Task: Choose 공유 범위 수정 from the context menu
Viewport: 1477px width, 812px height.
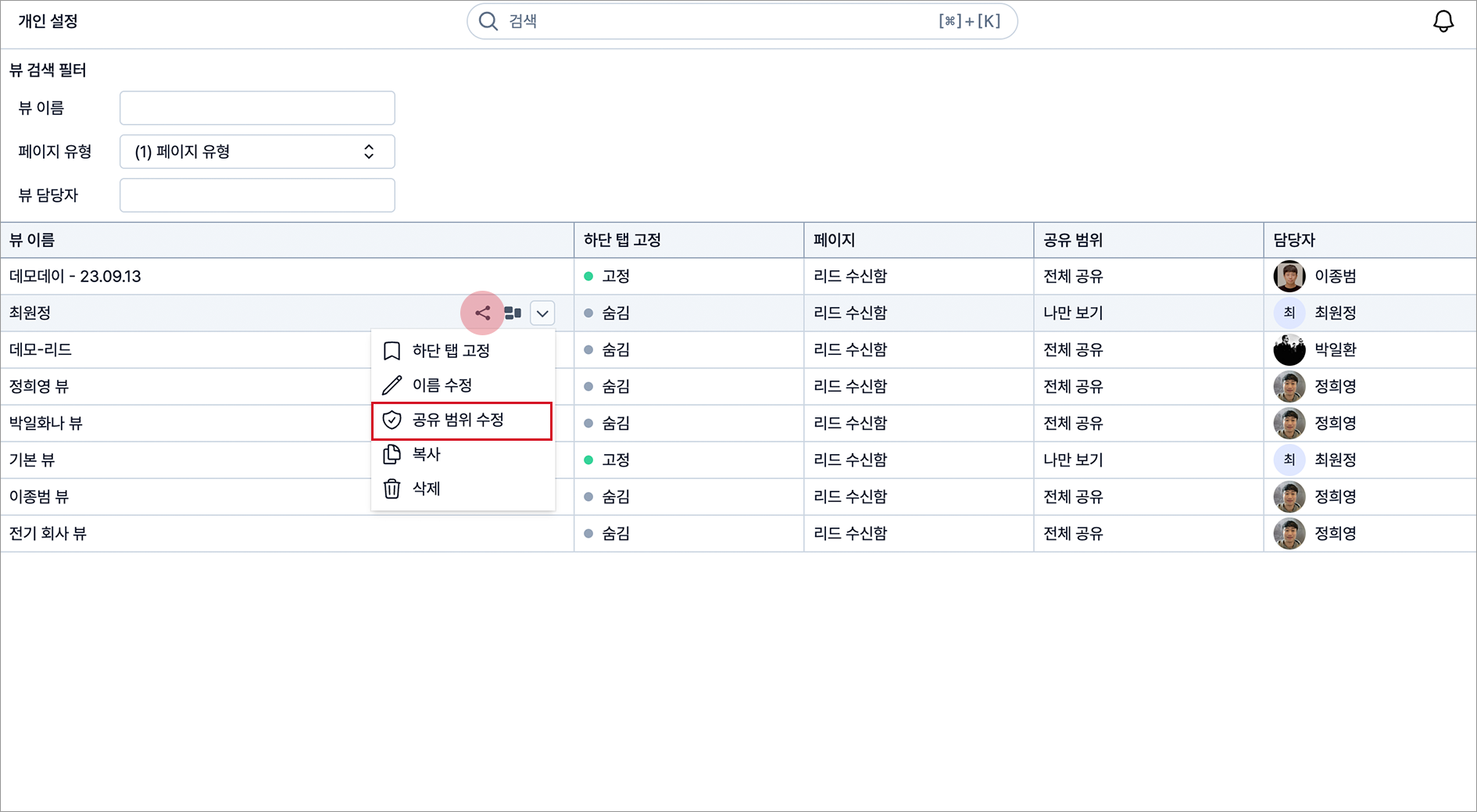Action: [462, 420]
